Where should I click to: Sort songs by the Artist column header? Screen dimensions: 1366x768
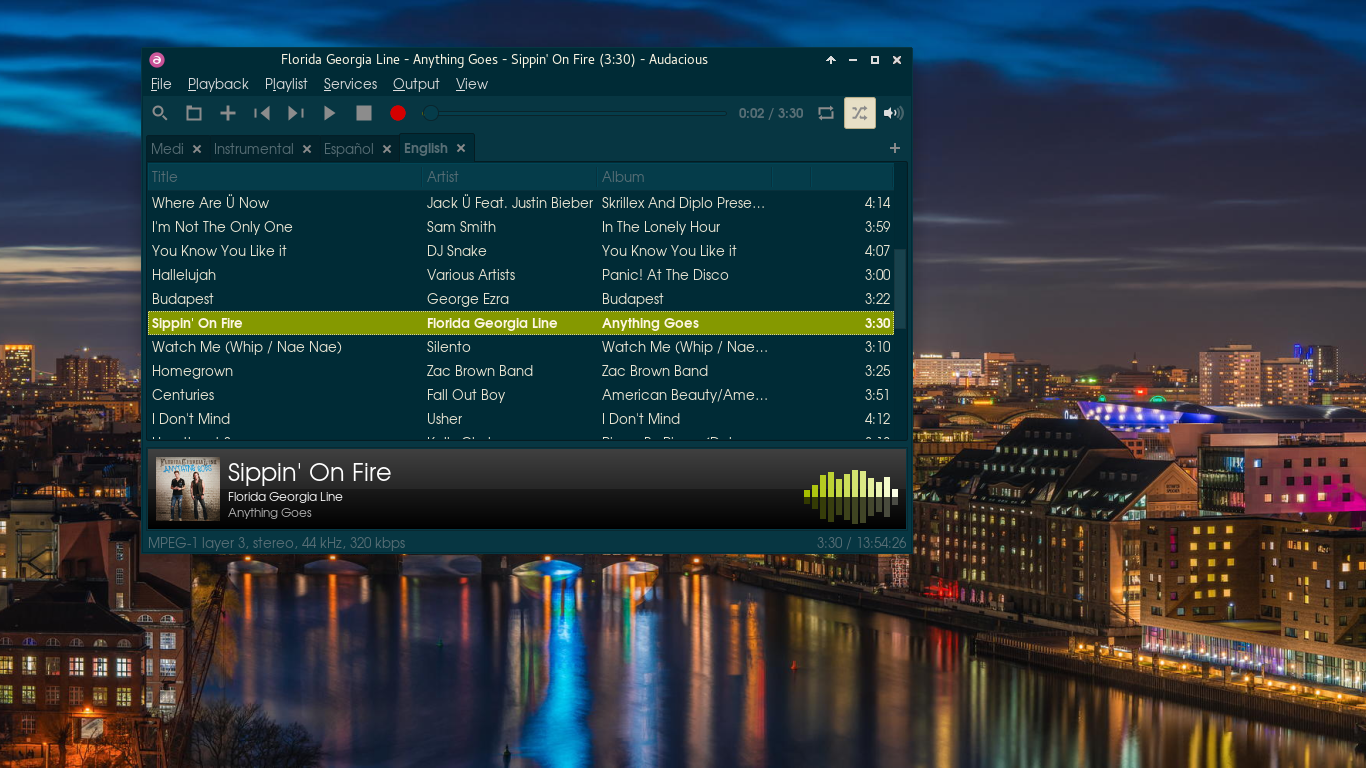(x=442, y=177)
